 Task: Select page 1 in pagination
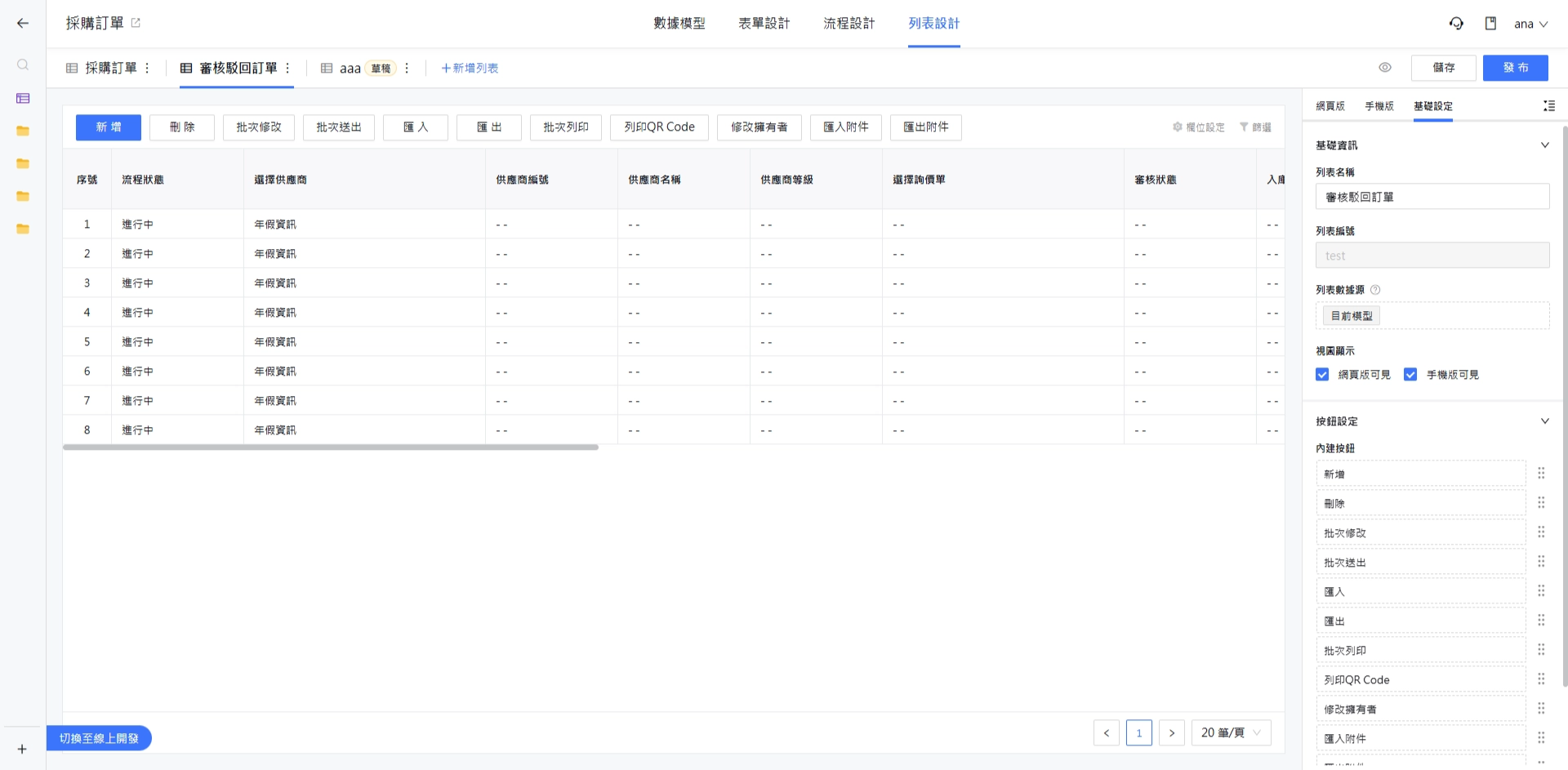point(1139,732)
